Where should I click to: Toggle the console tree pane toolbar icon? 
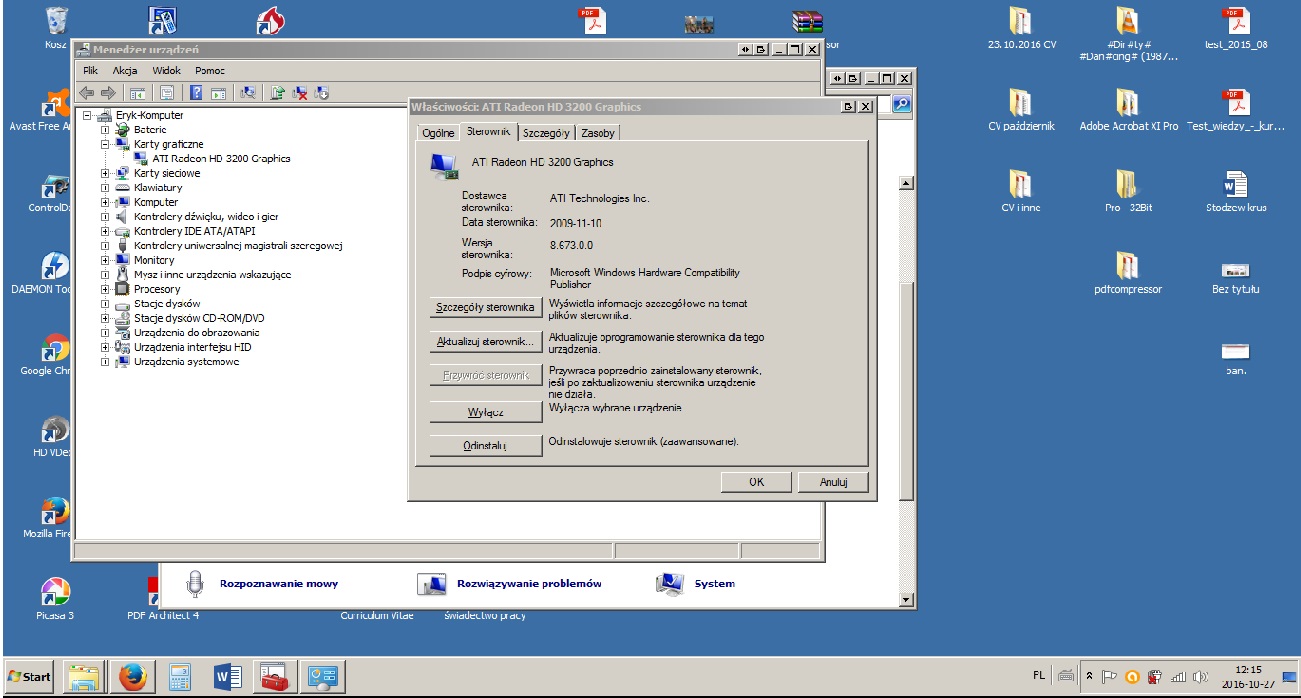click(138, 93)
